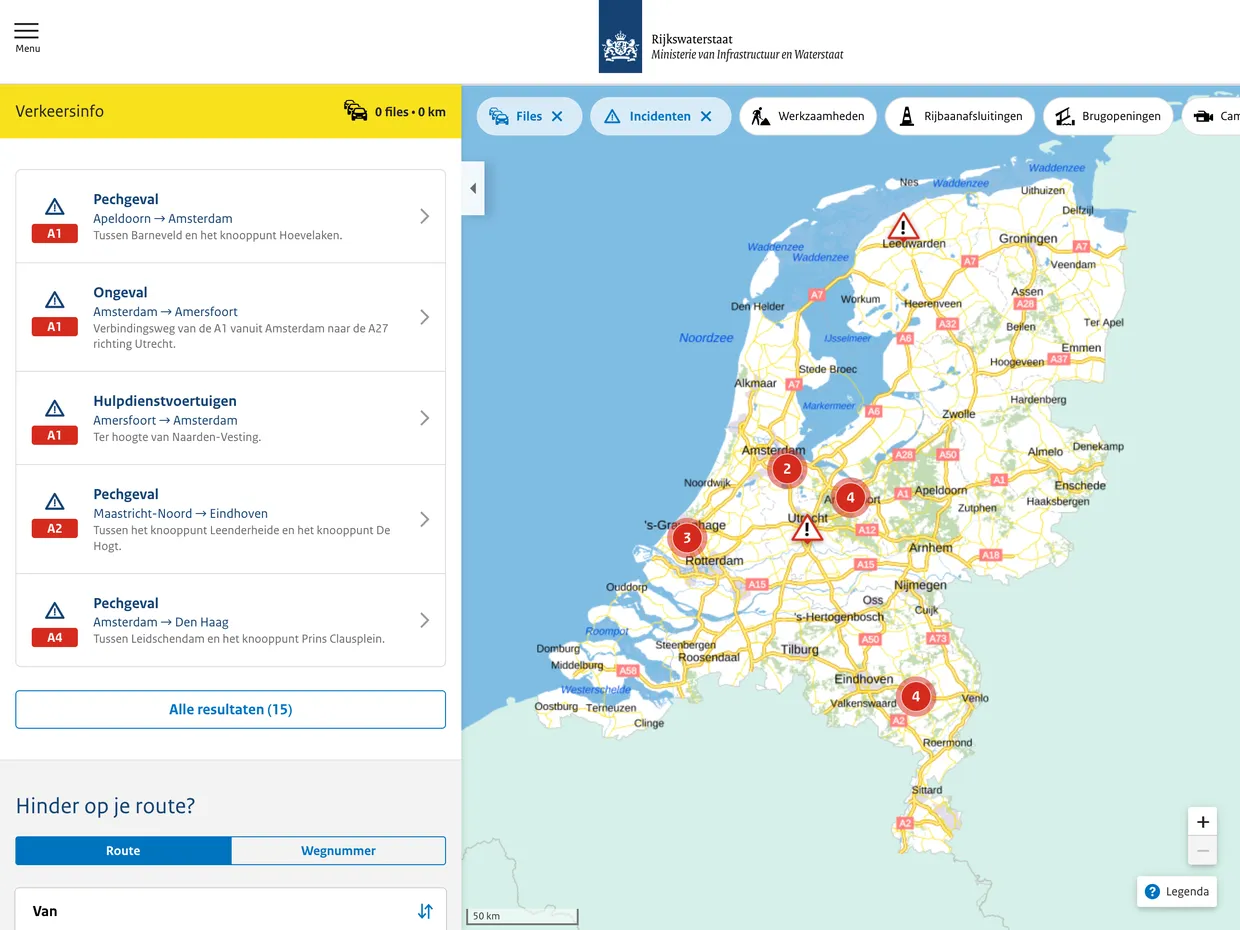Zoom in on the map
1240x930 pixels.
(1202, 821)
